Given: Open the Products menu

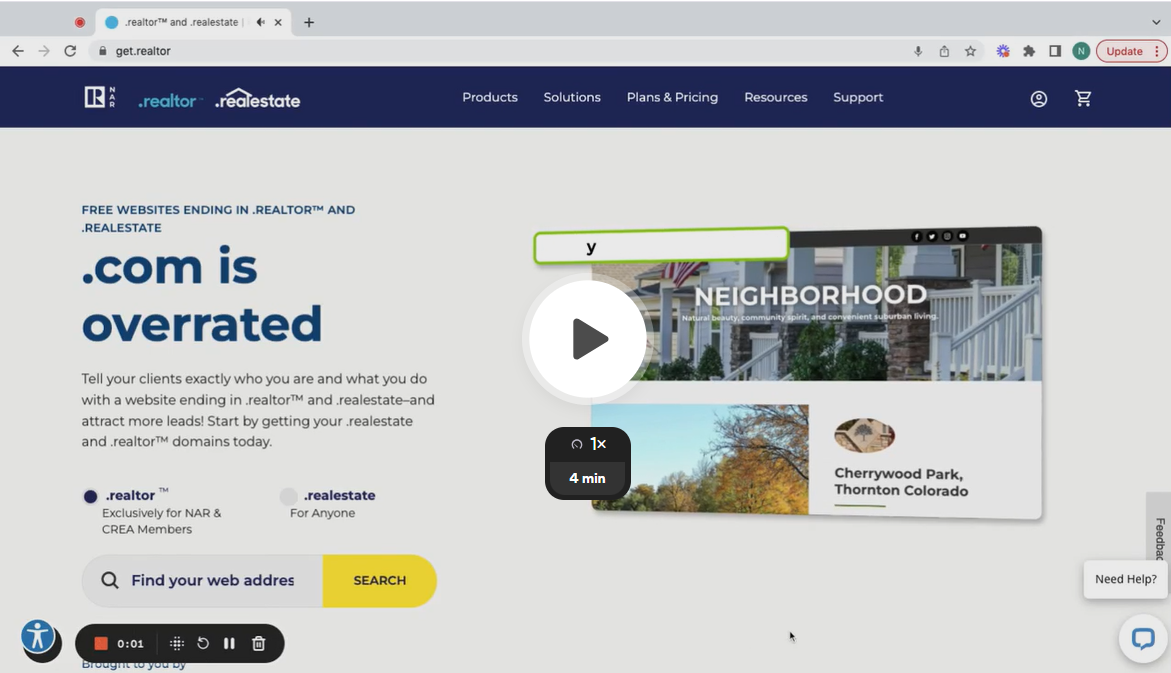Looking at the screenshot, I should click(x=490, y=97).
